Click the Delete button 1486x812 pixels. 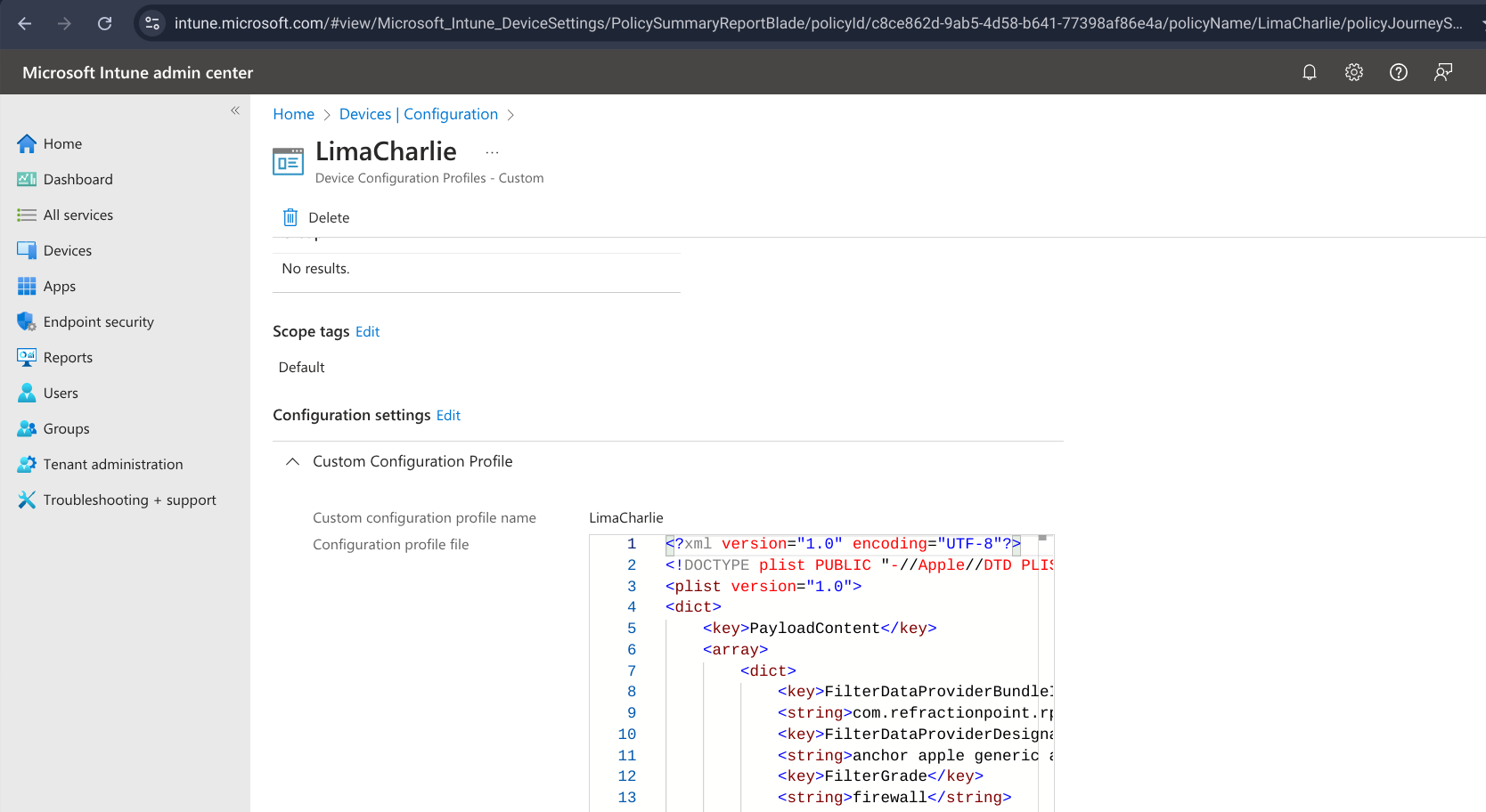327,217
